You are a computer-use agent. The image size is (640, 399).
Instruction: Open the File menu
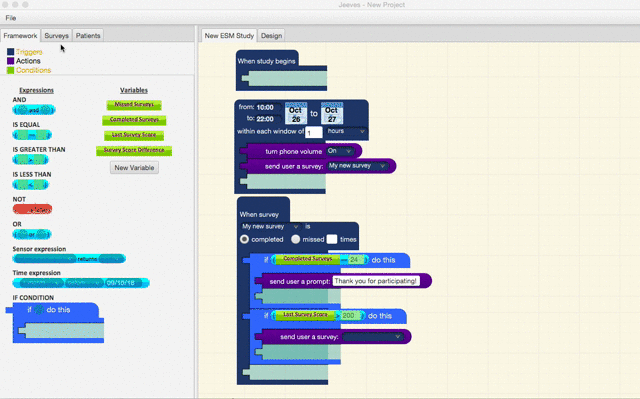click(x=11, y=18)
